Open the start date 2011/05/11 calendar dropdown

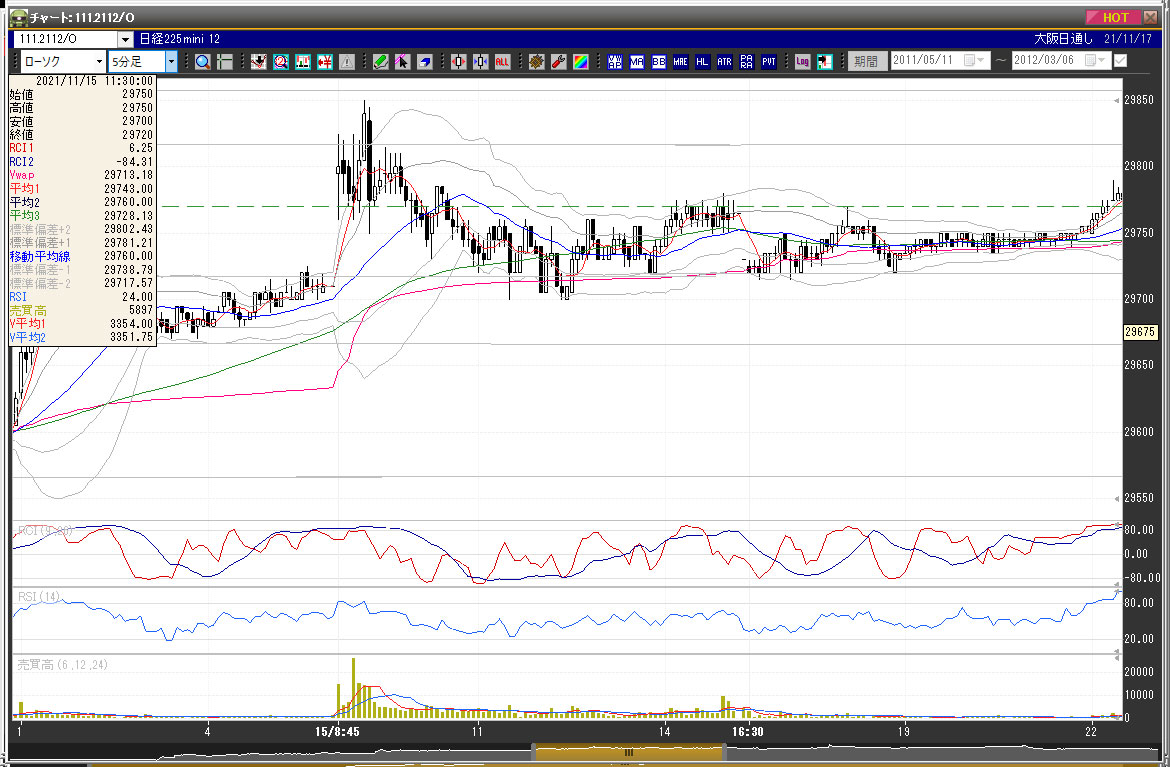pyautogui.click(x=974, y=60)
